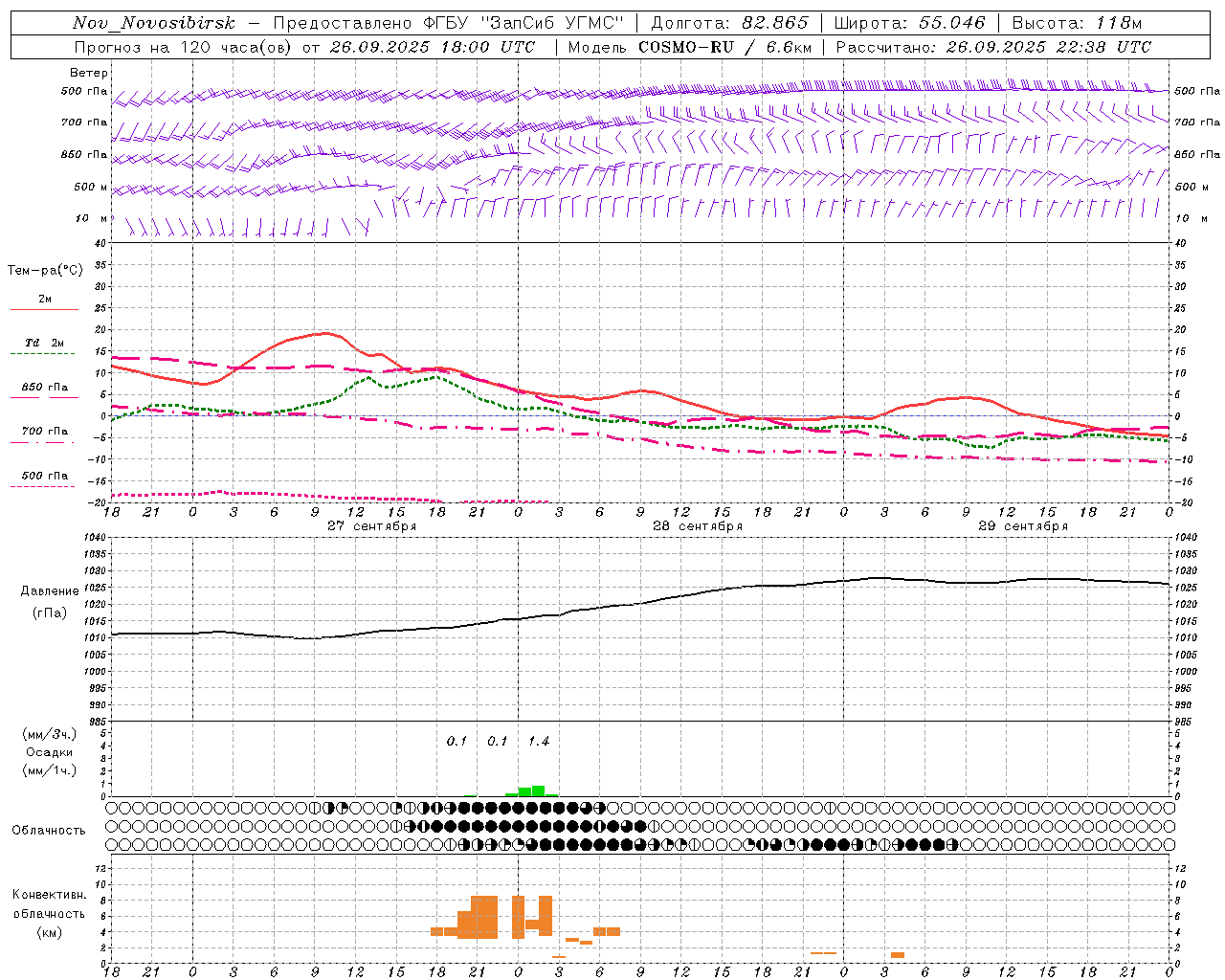Click the 10 м wind level label on right
This screenshot has width=1225, height=980.
[1192, 218]
